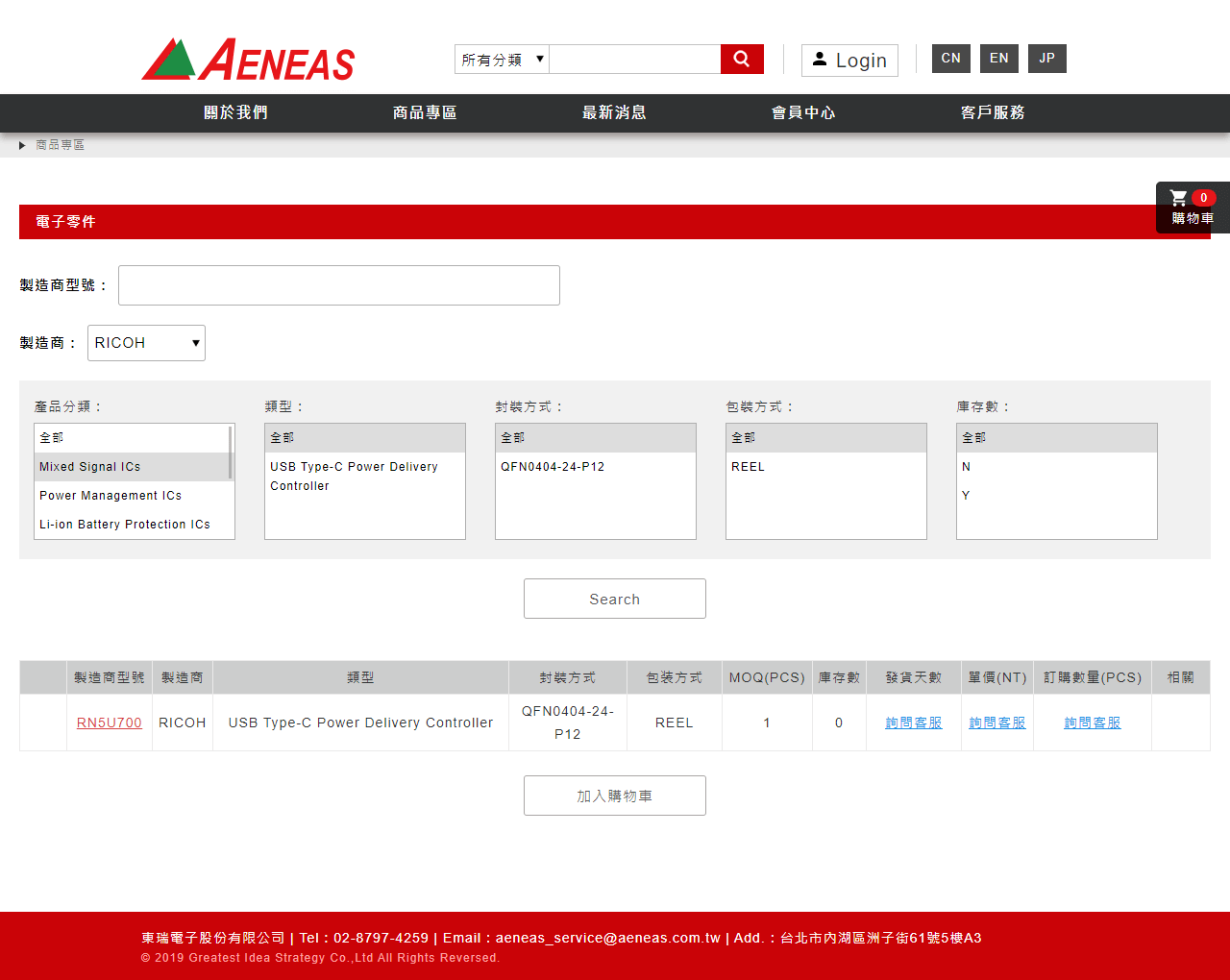Select N in the 庫存數 list
This screenshot has height=980, width=1230.
coord(1057,467)
